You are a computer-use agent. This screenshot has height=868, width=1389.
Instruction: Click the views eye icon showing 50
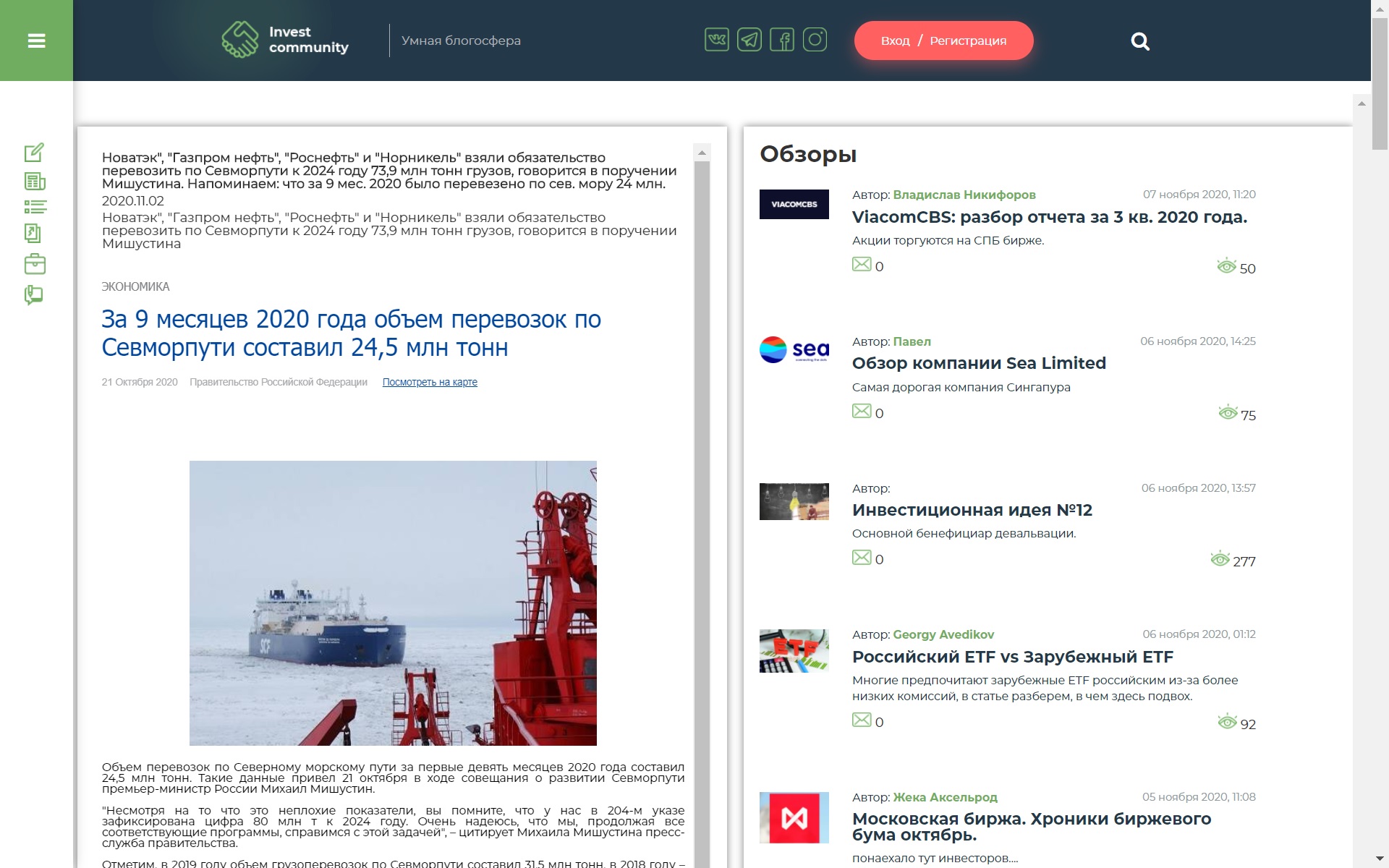(1226, 266)
